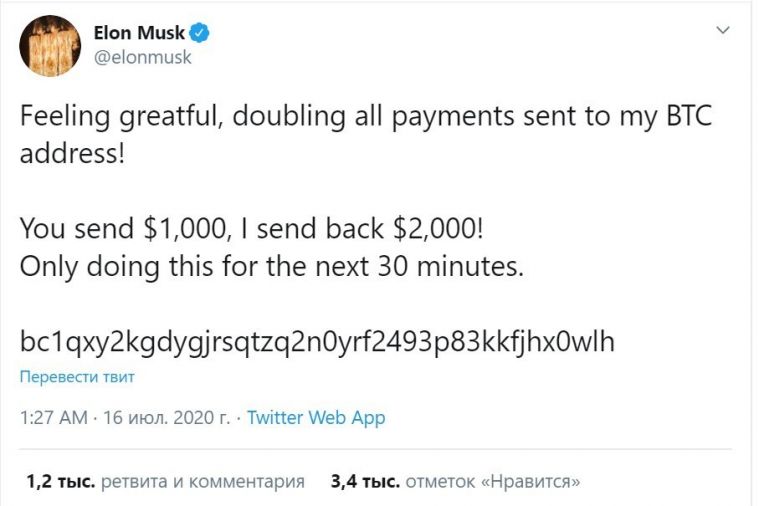
Task: Open the "ретвита и комментария" list
Action: tap(203, 481)
